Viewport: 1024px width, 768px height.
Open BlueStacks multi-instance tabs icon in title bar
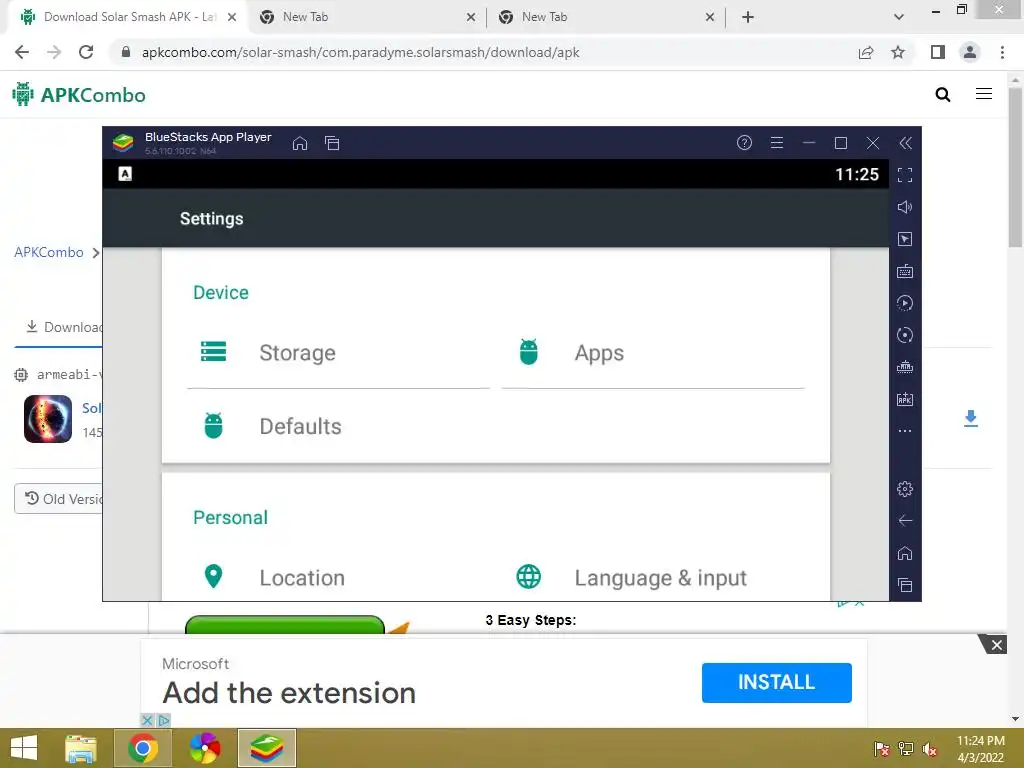point(332,143)
